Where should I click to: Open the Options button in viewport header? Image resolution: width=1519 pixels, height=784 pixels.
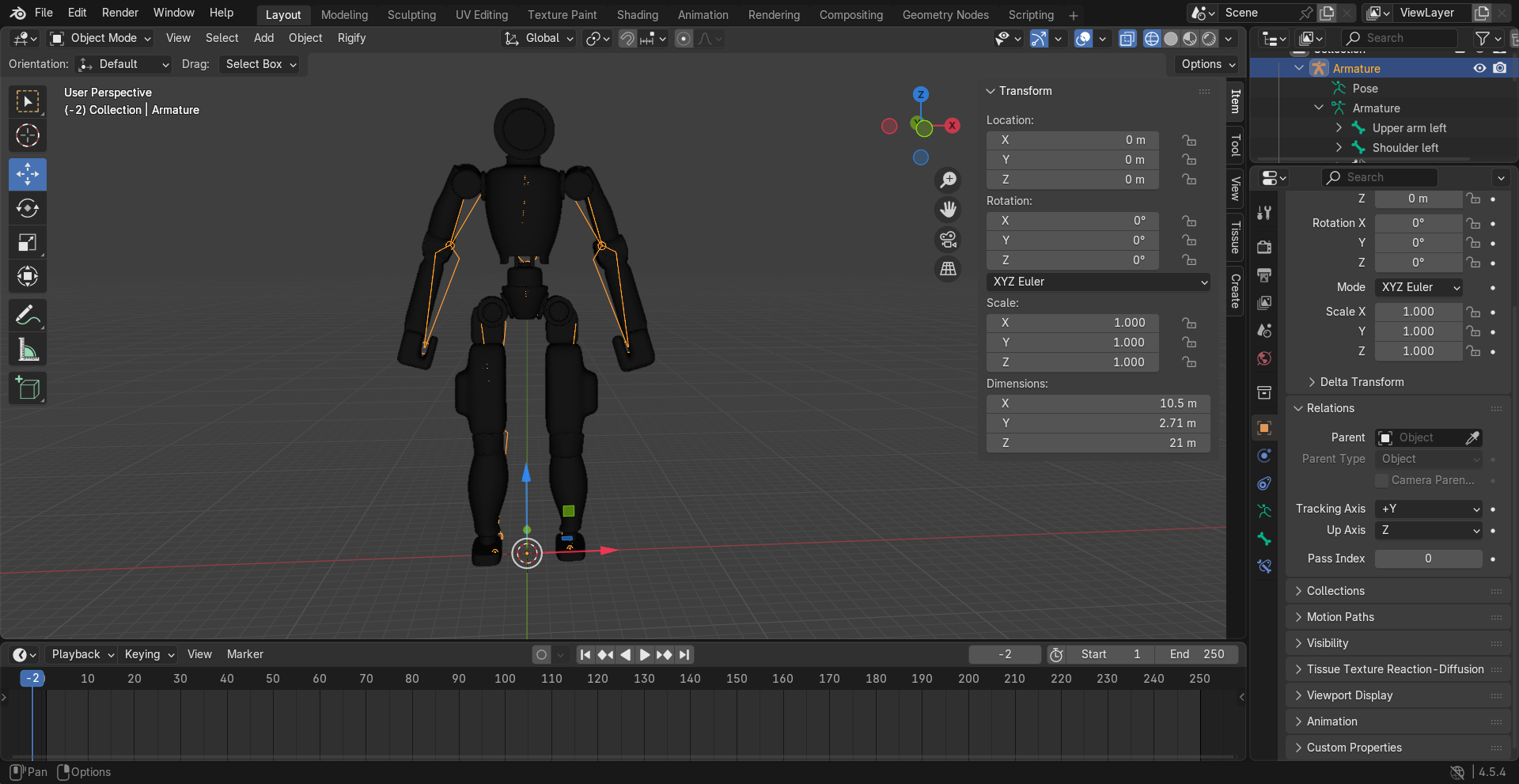[1207, 64]
